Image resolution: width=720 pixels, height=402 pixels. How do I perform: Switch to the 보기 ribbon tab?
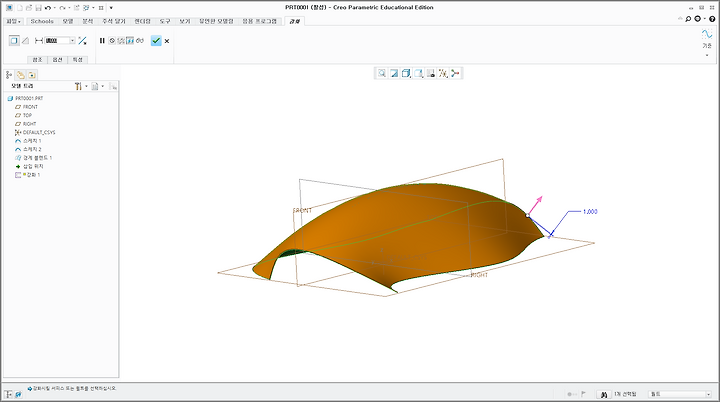pyautogui.click(x=185, y=21)
